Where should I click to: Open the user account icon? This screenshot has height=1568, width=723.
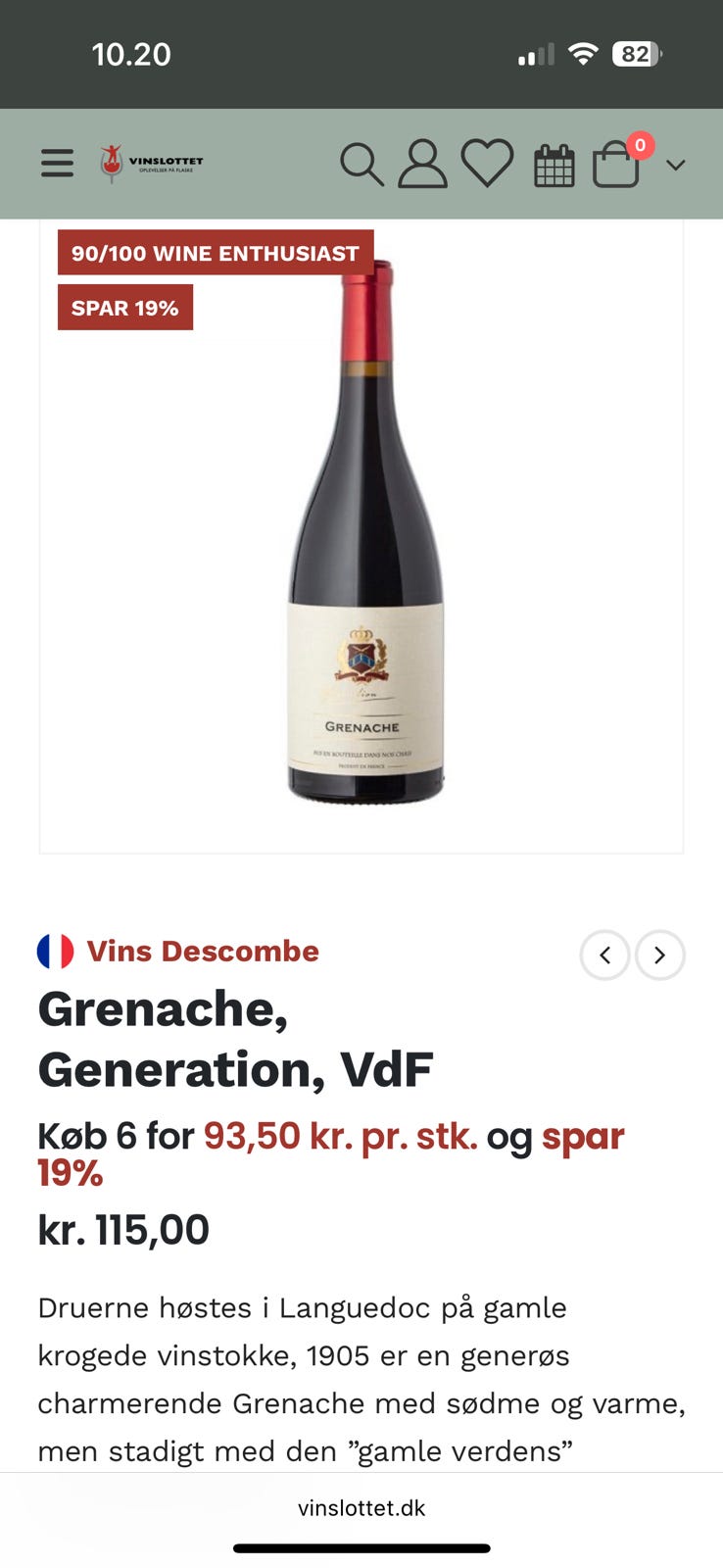click(422, 164)
